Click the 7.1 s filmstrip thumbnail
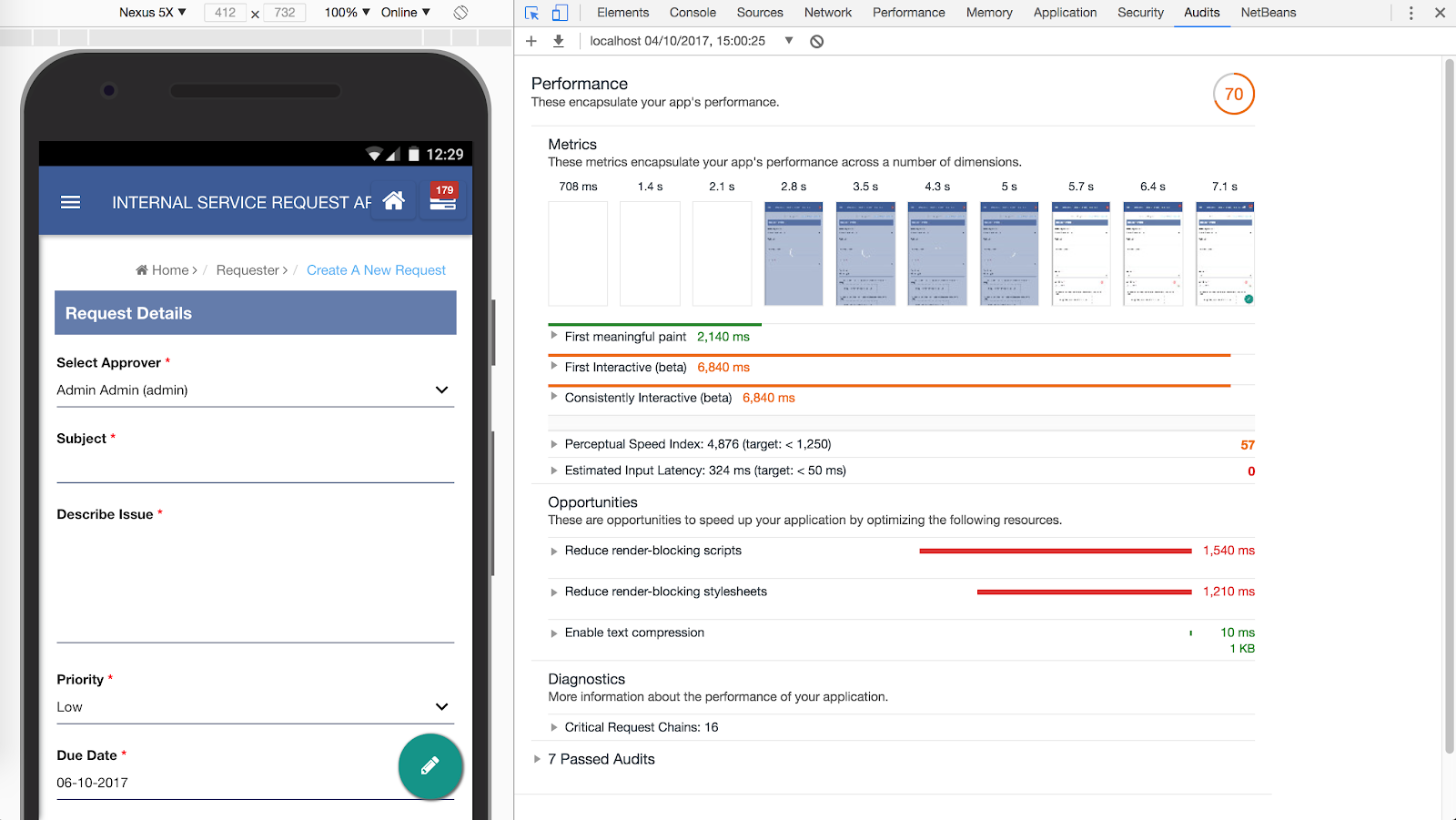 [x=1225, y=254]
